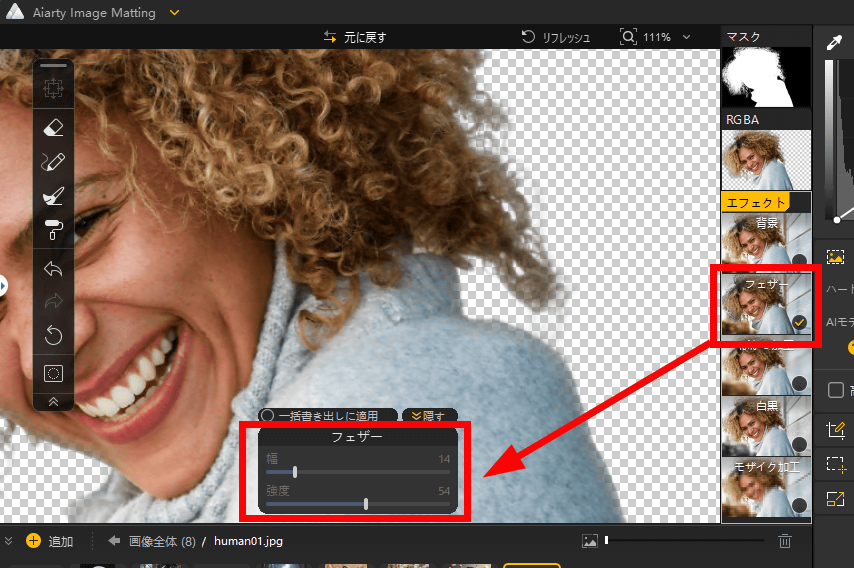Adjust the 強度 slider handle
This screenshot has width=854, height=568.
pyautogui.click(x=366, y=504)
